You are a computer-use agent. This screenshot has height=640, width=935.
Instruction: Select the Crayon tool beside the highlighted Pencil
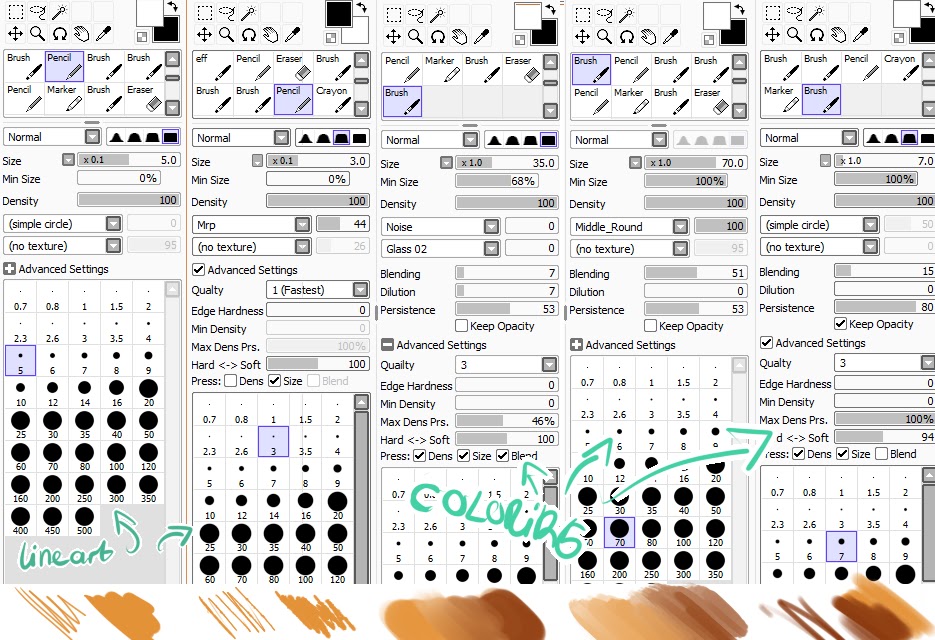coord(333,99)
